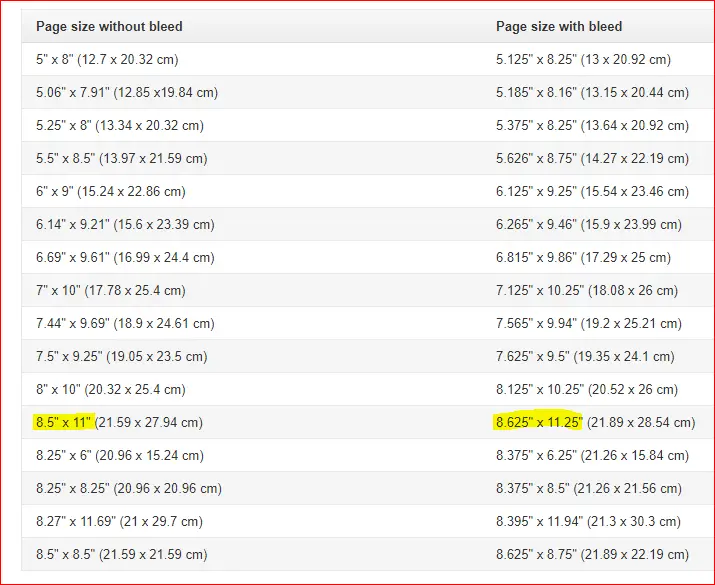Select cell 5.06" x 7.91" (12.85 x19.84 cm)
715x585 pixels.
pyautogui.click(x=127, y=92)
